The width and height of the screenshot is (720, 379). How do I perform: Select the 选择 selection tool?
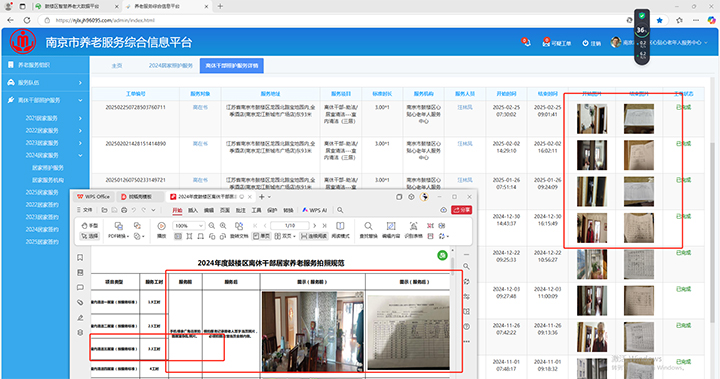tap(90, 236)
